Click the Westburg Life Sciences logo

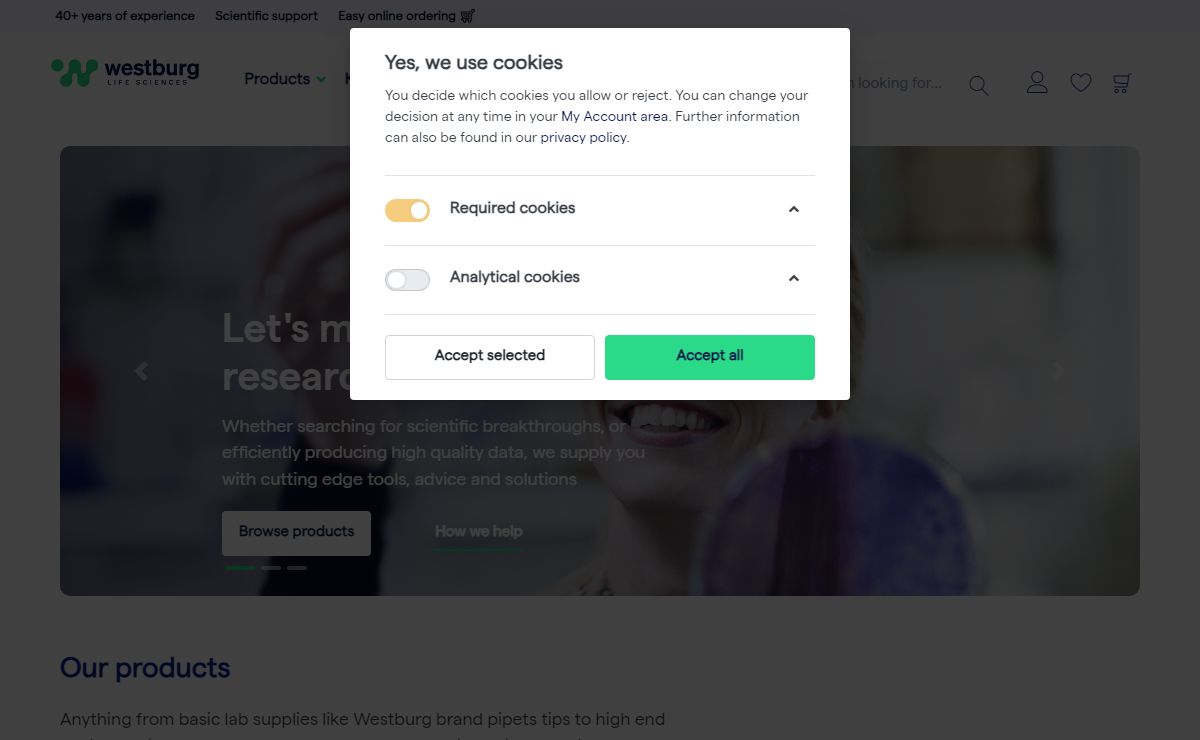pos(125,72)
